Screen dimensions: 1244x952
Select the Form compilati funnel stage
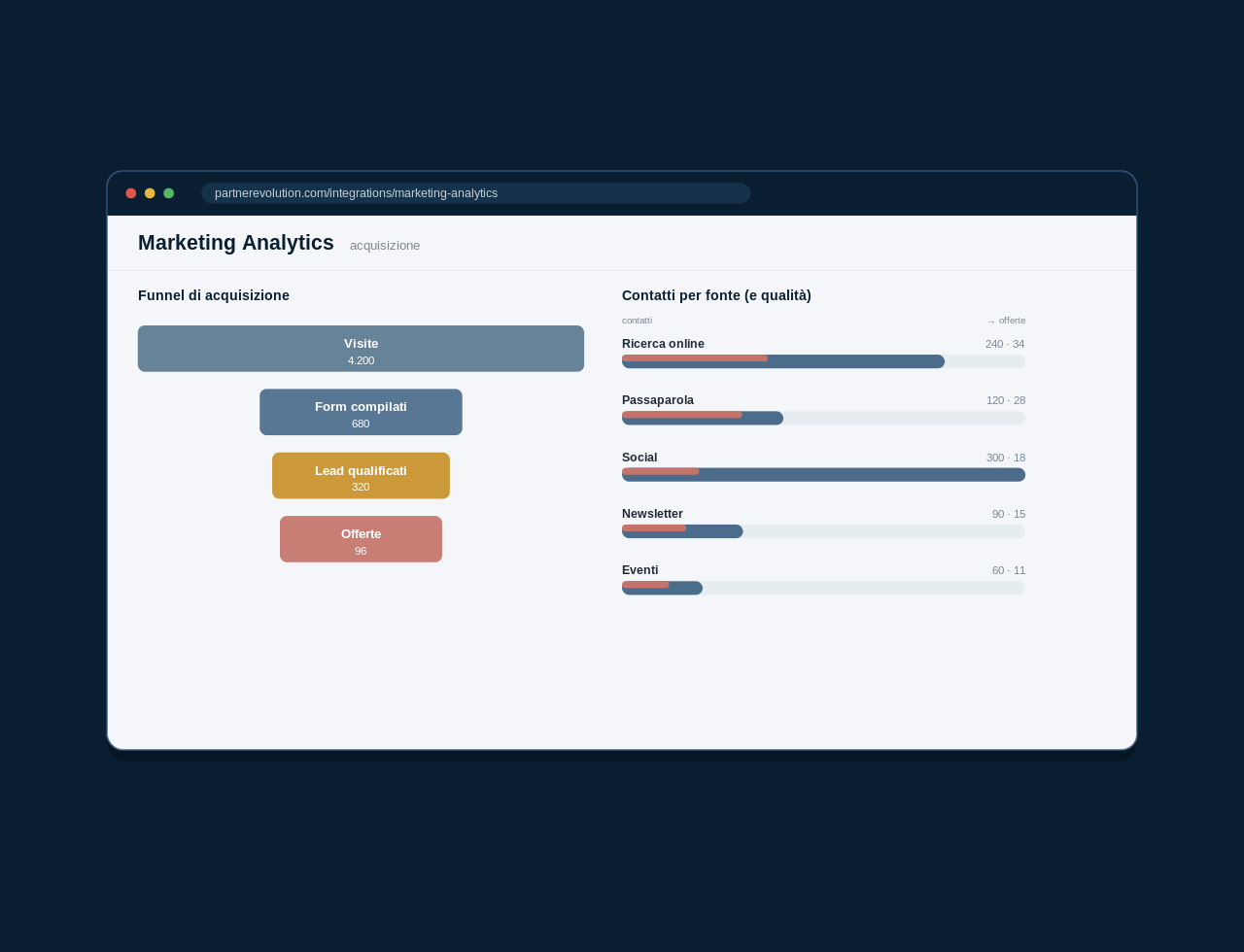tap(361, 412)
